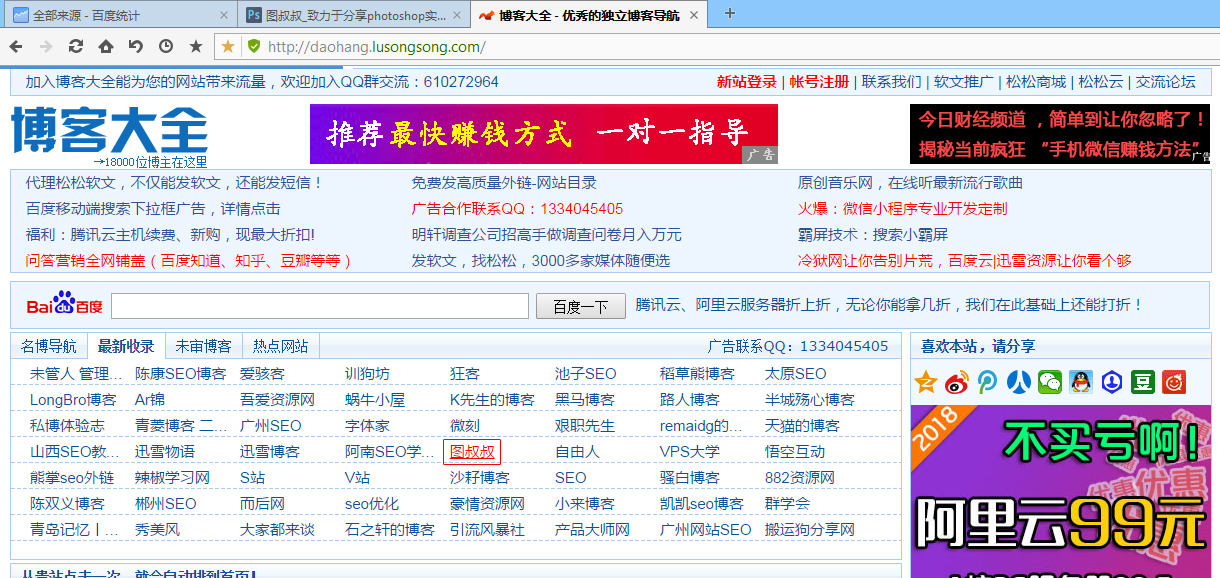
Task: Share to Renren icon
Action: point(1018,381)
